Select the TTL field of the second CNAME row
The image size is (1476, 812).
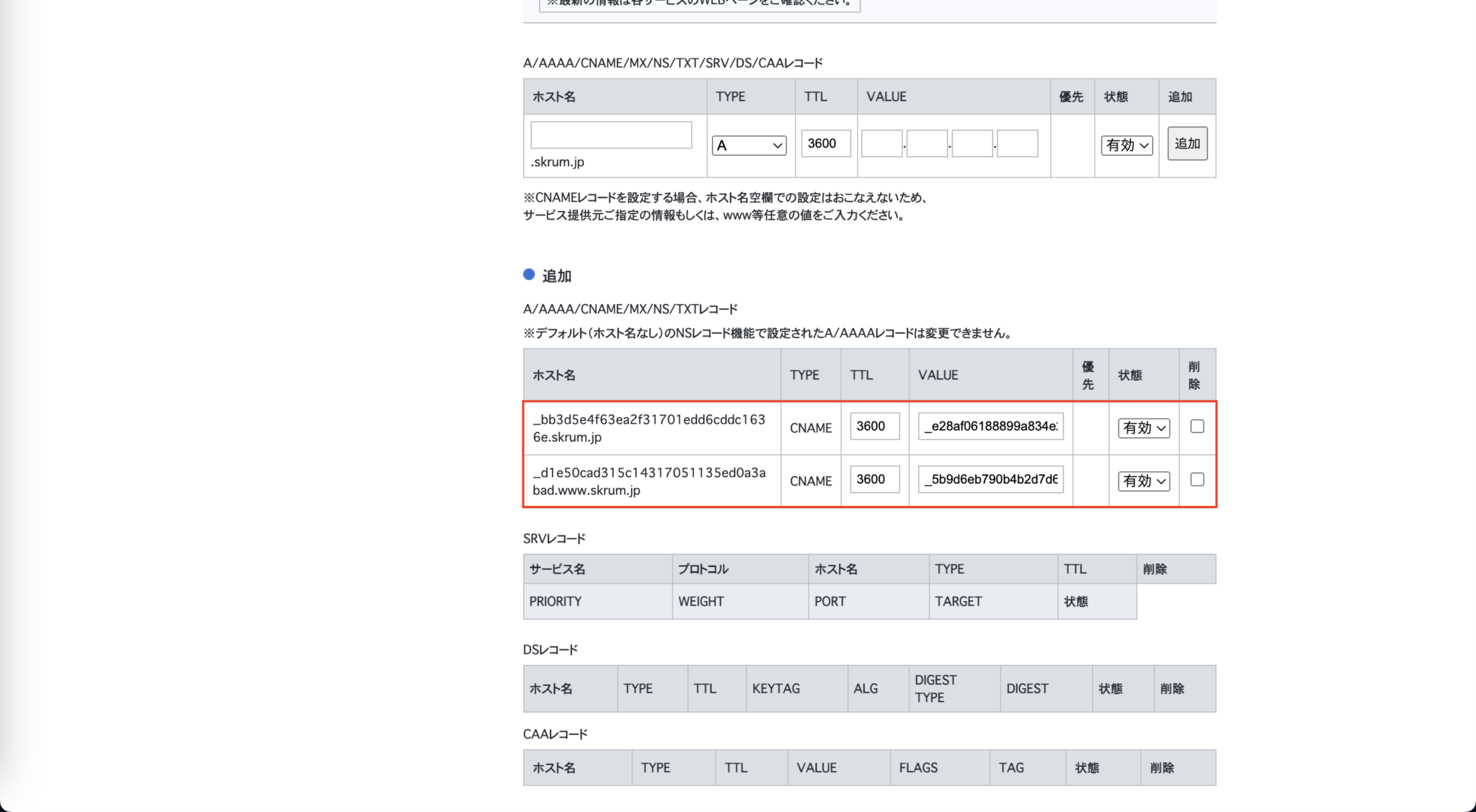click(x=874, y=480)
